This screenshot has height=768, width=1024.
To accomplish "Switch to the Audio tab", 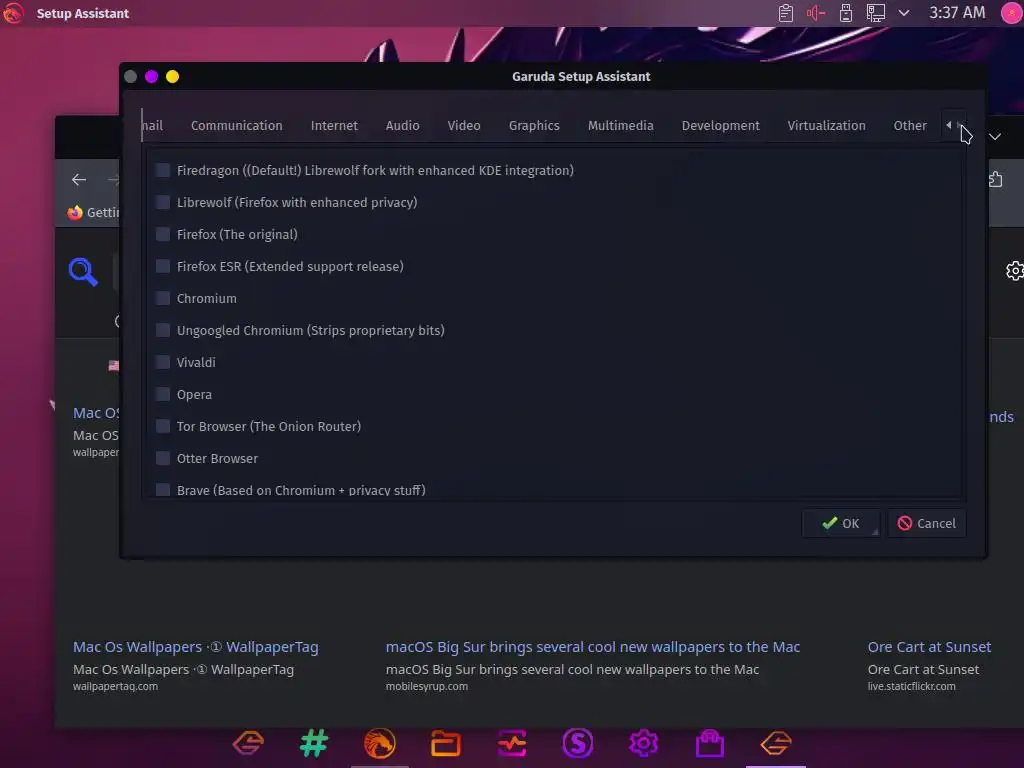I will click(x=402, y=125).
